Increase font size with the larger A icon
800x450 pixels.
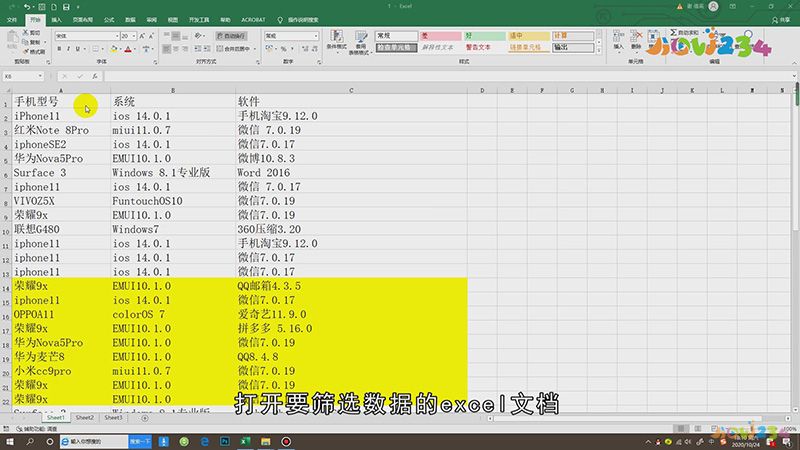click(x=142, y=36)
